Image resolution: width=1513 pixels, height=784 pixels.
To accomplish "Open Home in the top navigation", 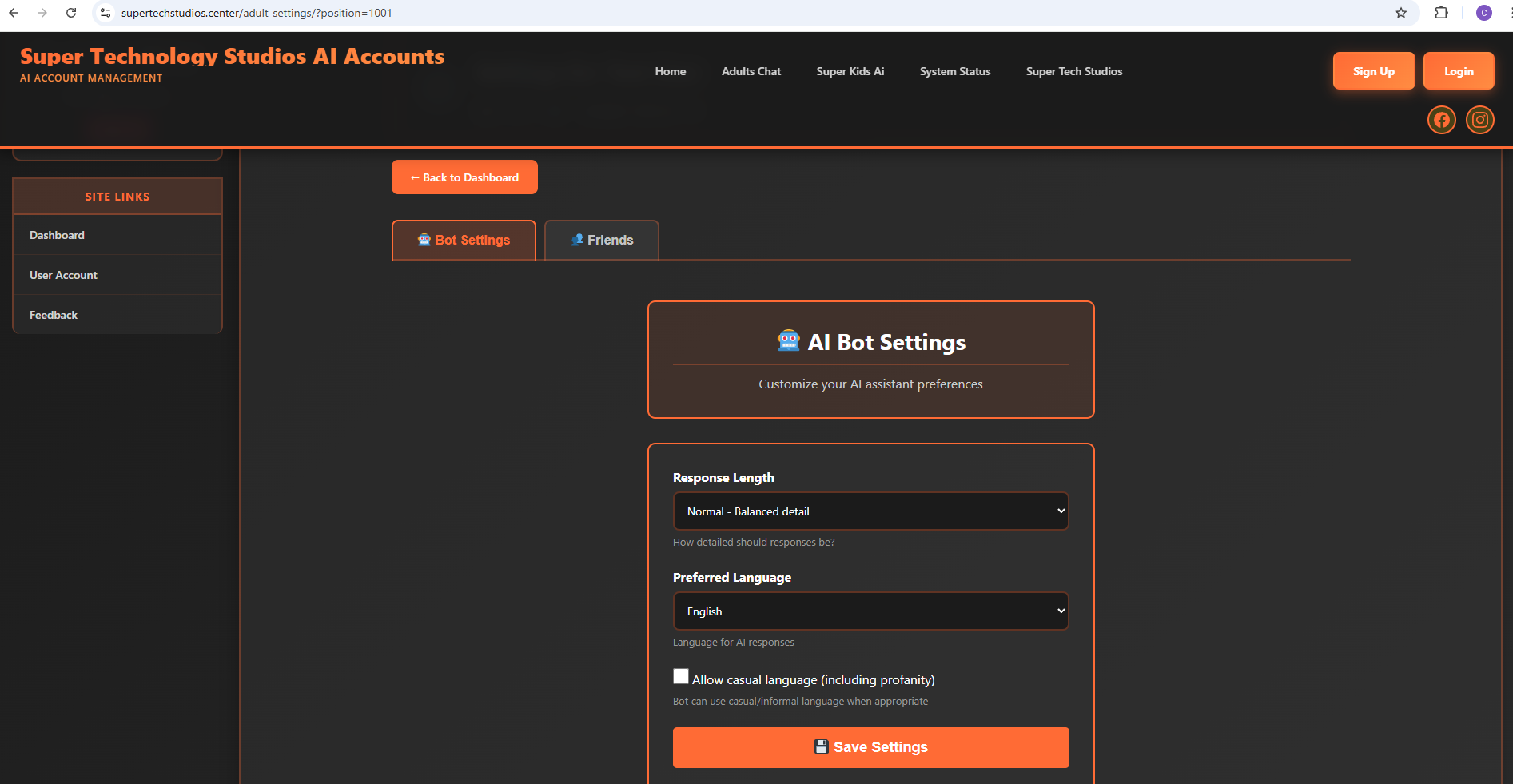I will (x=671, y=71).
